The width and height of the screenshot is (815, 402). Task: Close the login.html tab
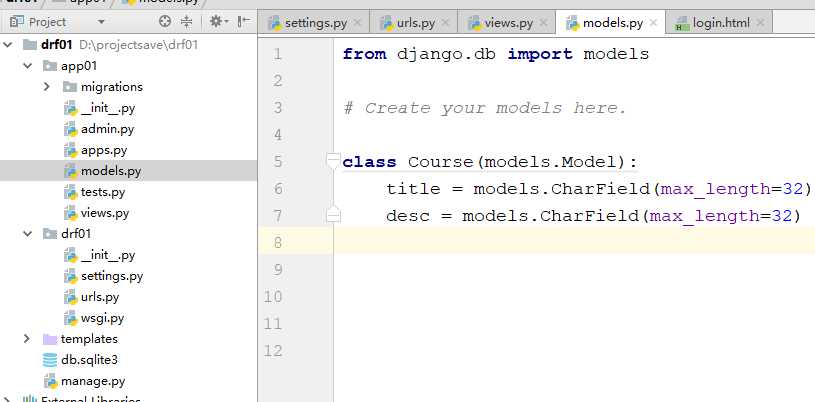coord(760,23)
